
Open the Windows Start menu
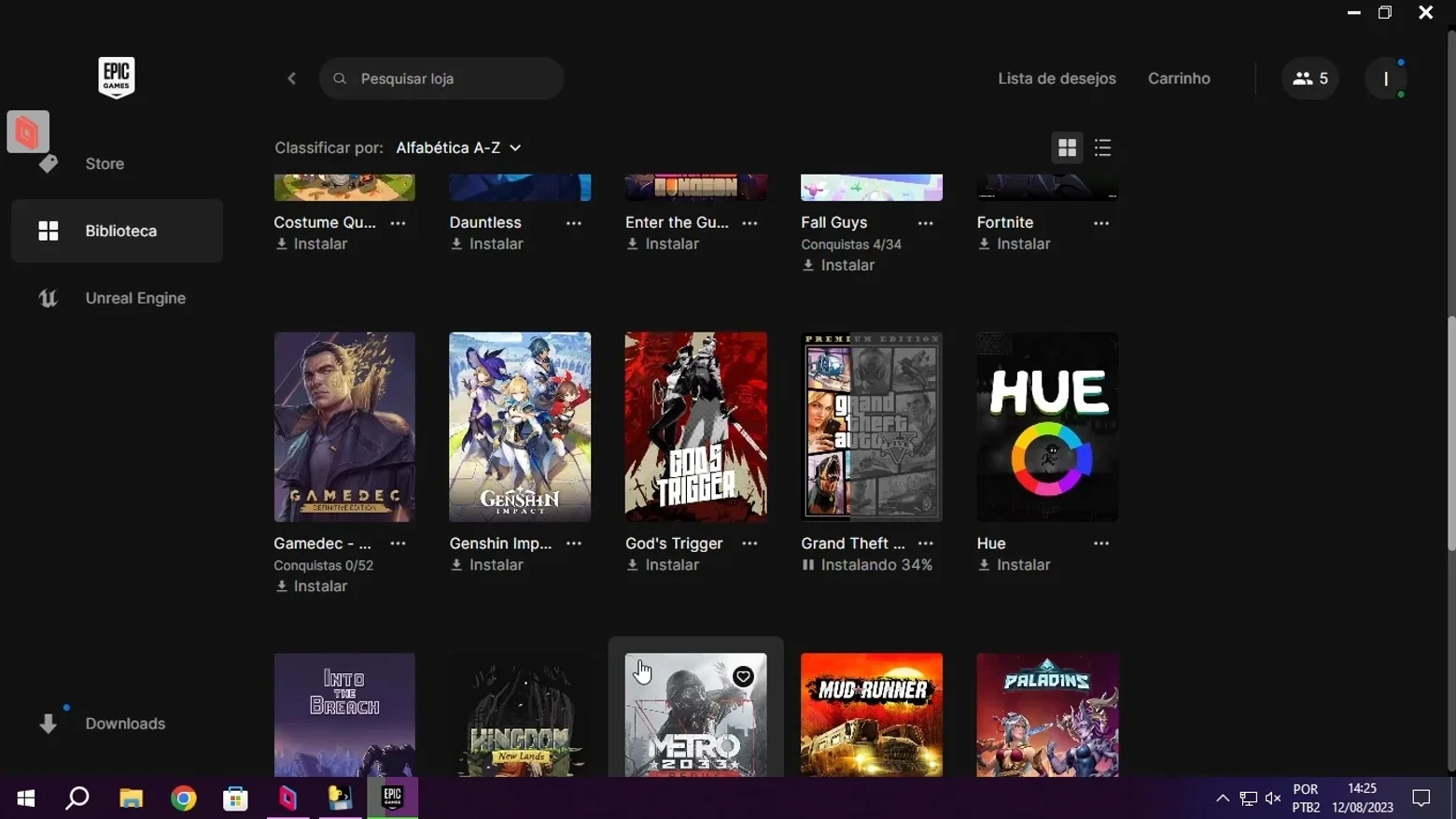click(x=26, y=798)
